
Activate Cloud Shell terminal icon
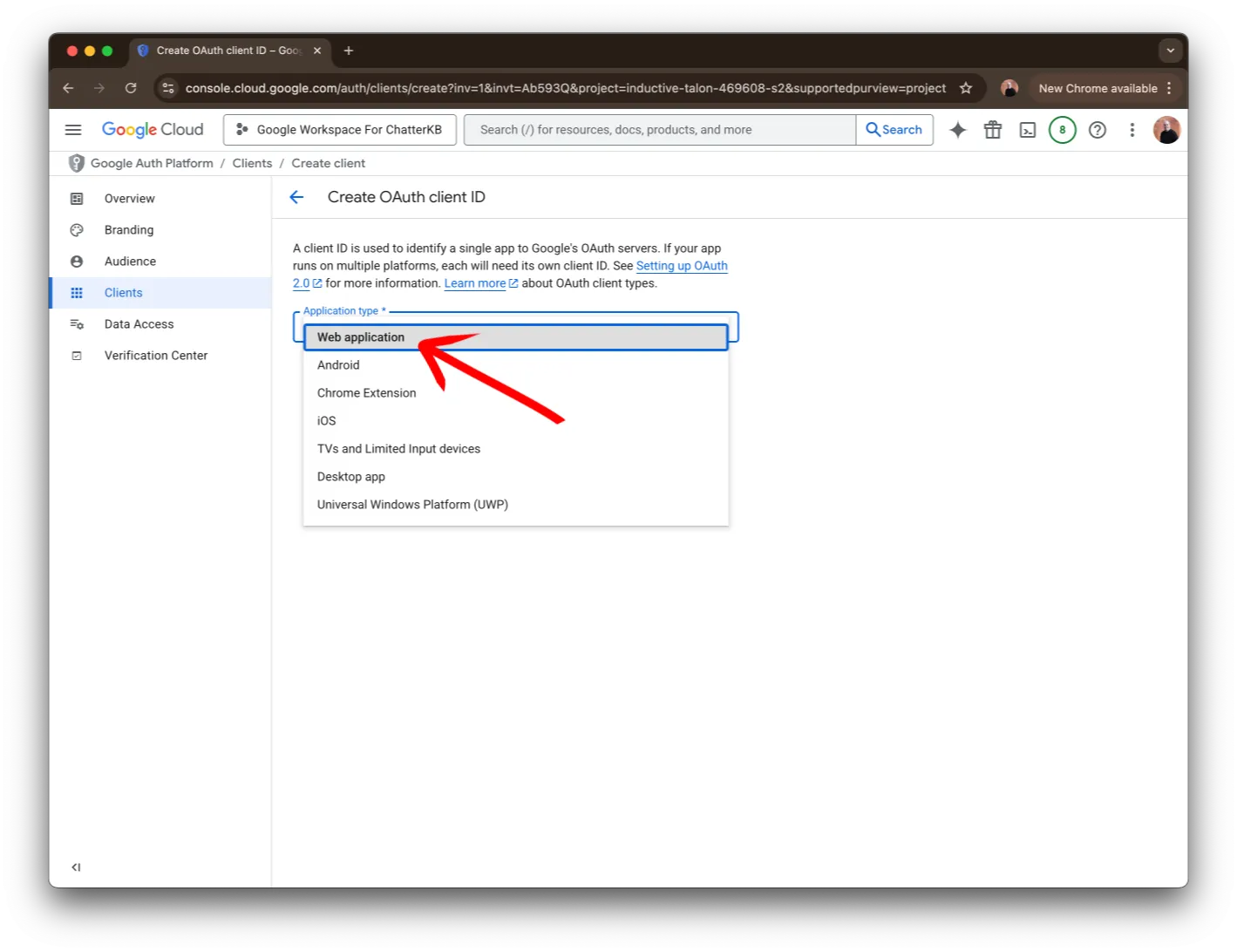pos(1028,130)
